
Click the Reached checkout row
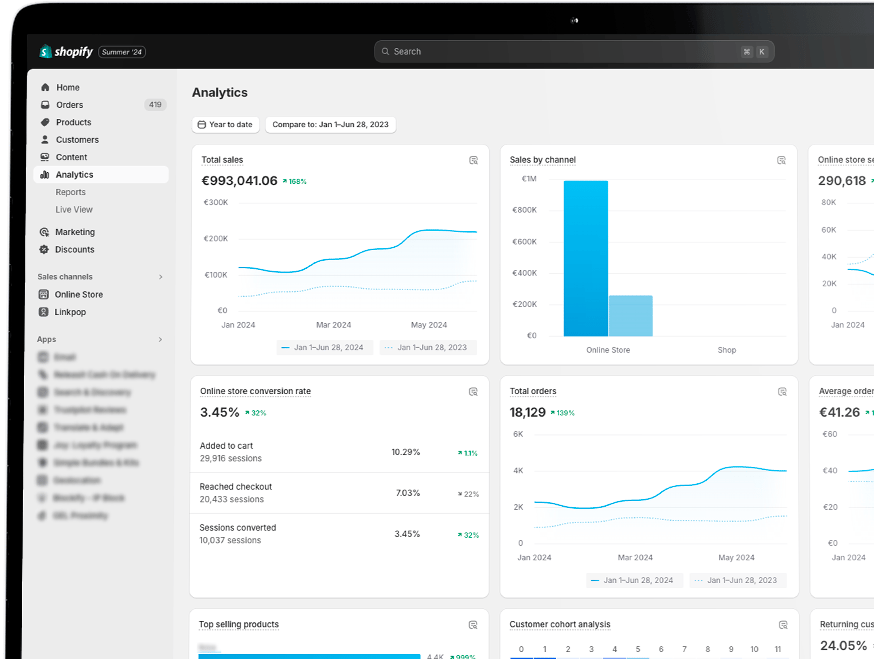pos(339,493)
